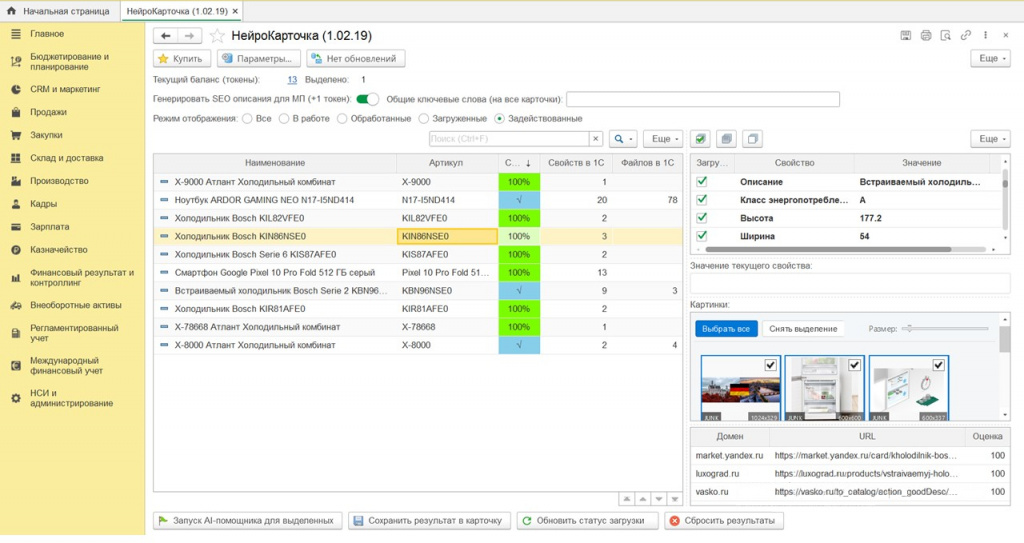Click the copy link icon in top-right toolbar
This screenshot has width=1024, height=543.
click(966, 35)
